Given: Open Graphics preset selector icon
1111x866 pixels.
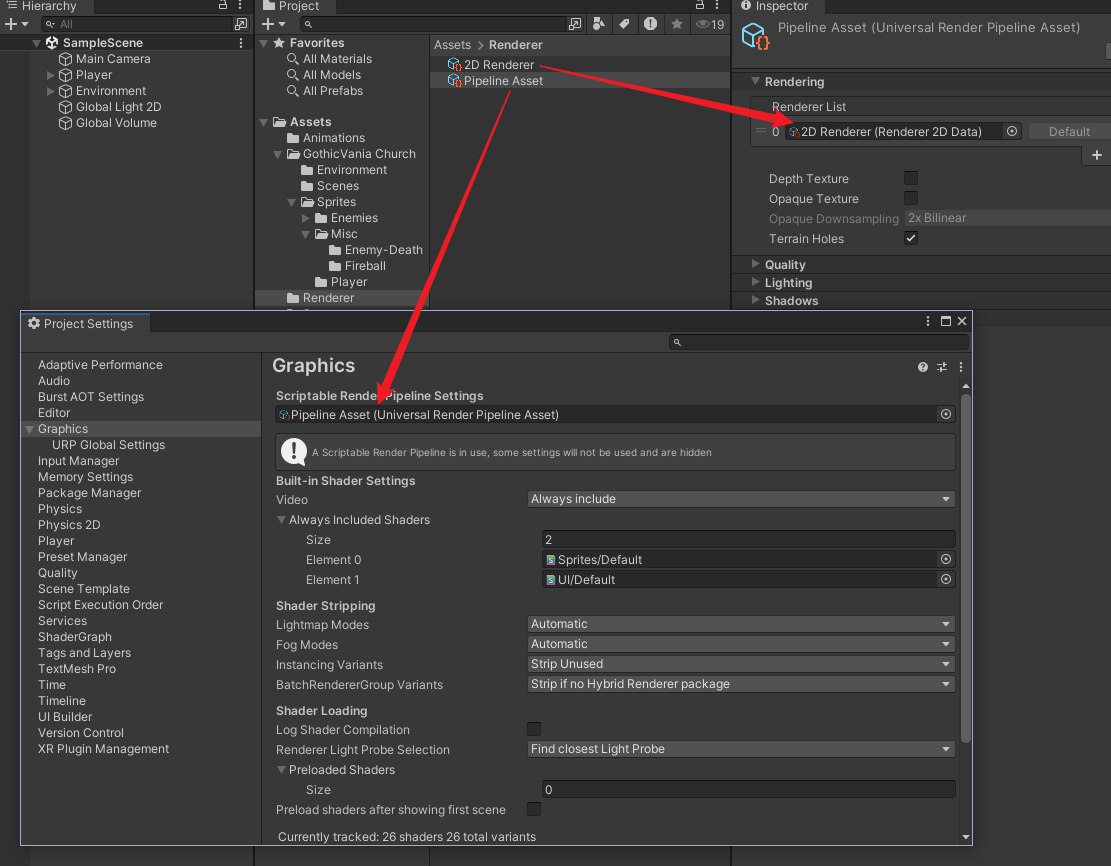Looking at the screenshot, I should pyautogui.click(x=942, y=367).
